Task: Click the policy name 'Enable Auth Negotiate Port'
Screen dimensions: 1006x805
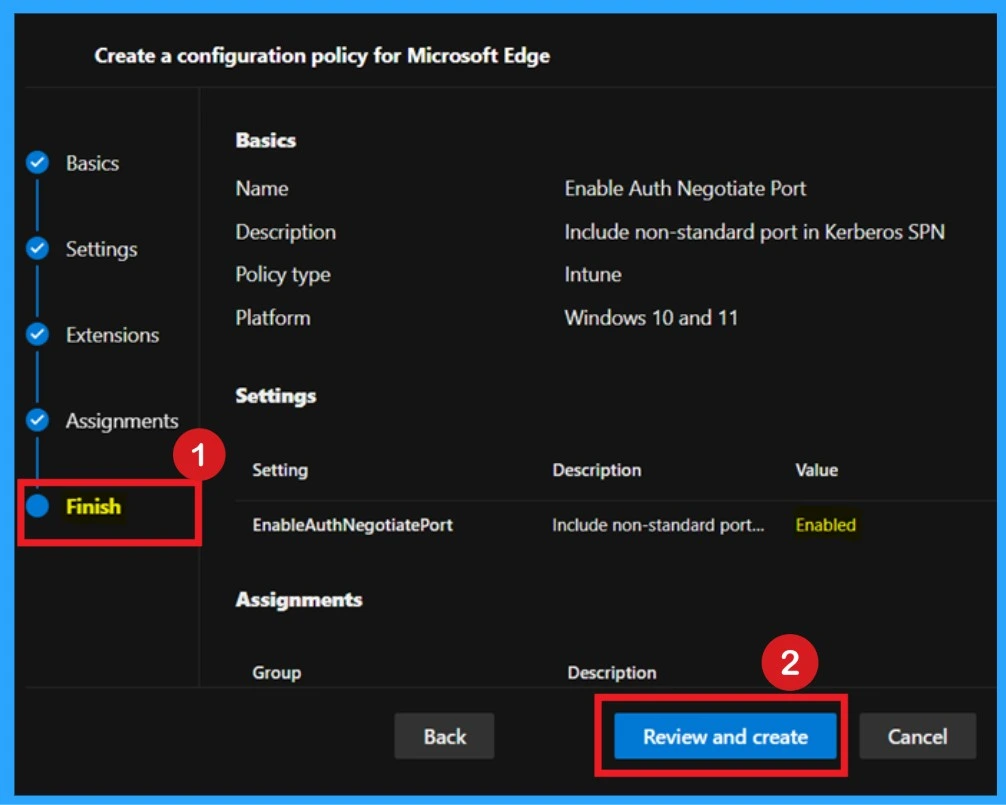Action: (x=685, y=189)
